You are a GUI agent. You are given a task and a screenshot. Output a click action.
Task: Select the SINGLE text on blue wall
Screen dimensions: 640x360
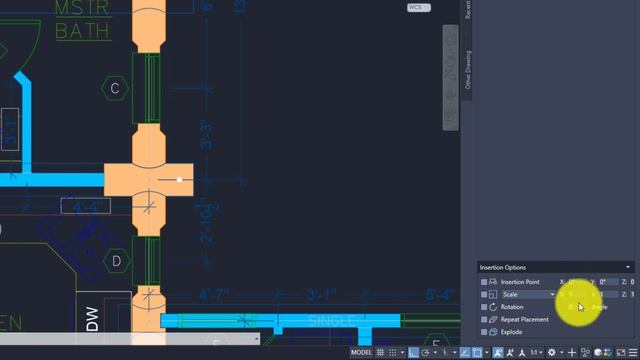[x=331, y=321]
